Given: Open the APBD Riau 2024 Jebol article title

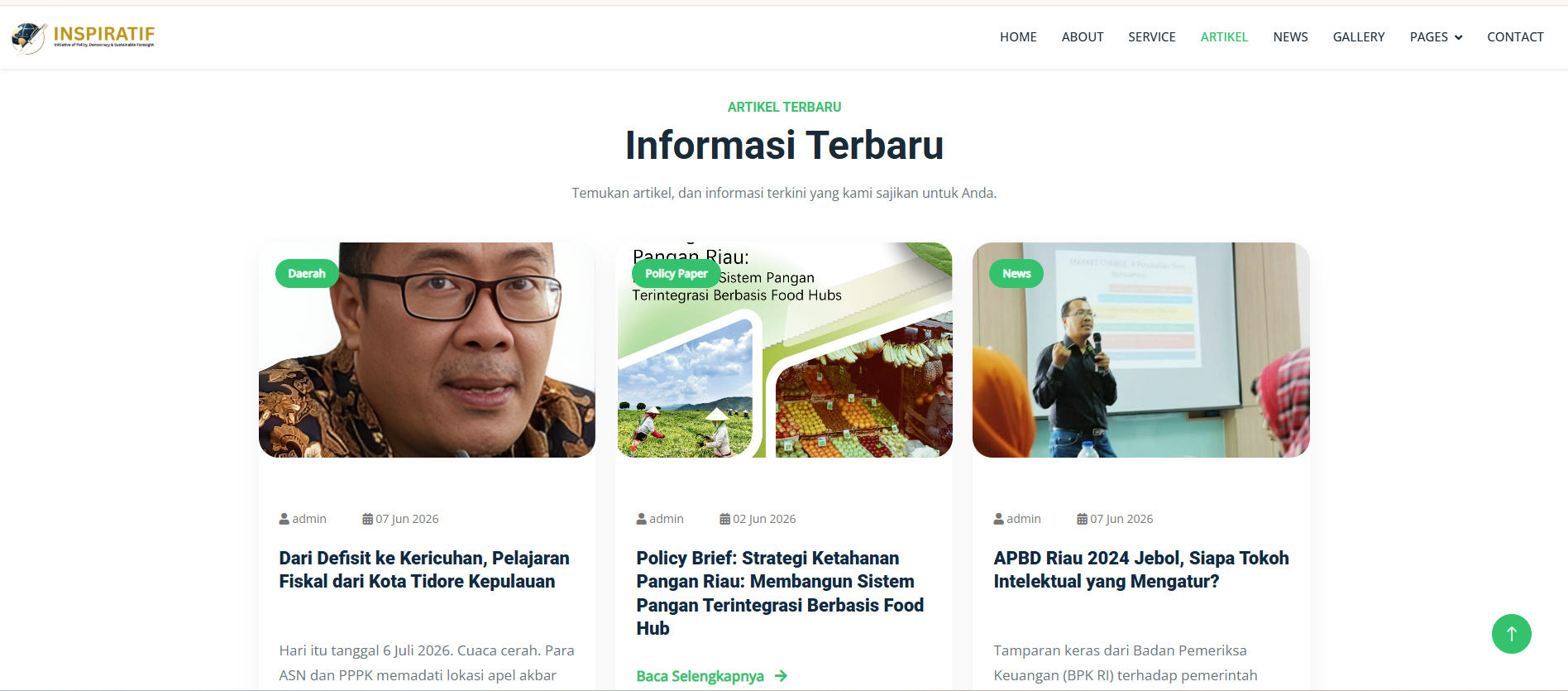Looking at the screenshot, I should pyautogui.click(x=1141, y=569).
